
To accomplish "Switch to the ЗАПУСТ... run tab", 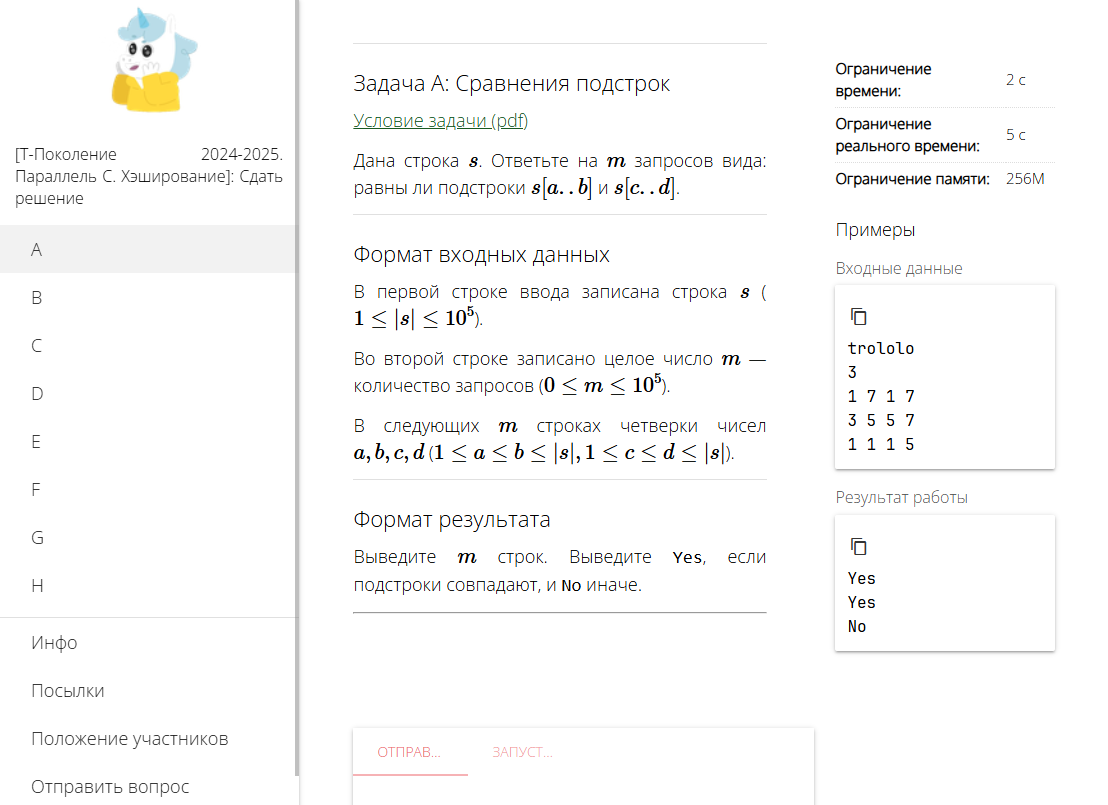I will click(x=522, y=752).
